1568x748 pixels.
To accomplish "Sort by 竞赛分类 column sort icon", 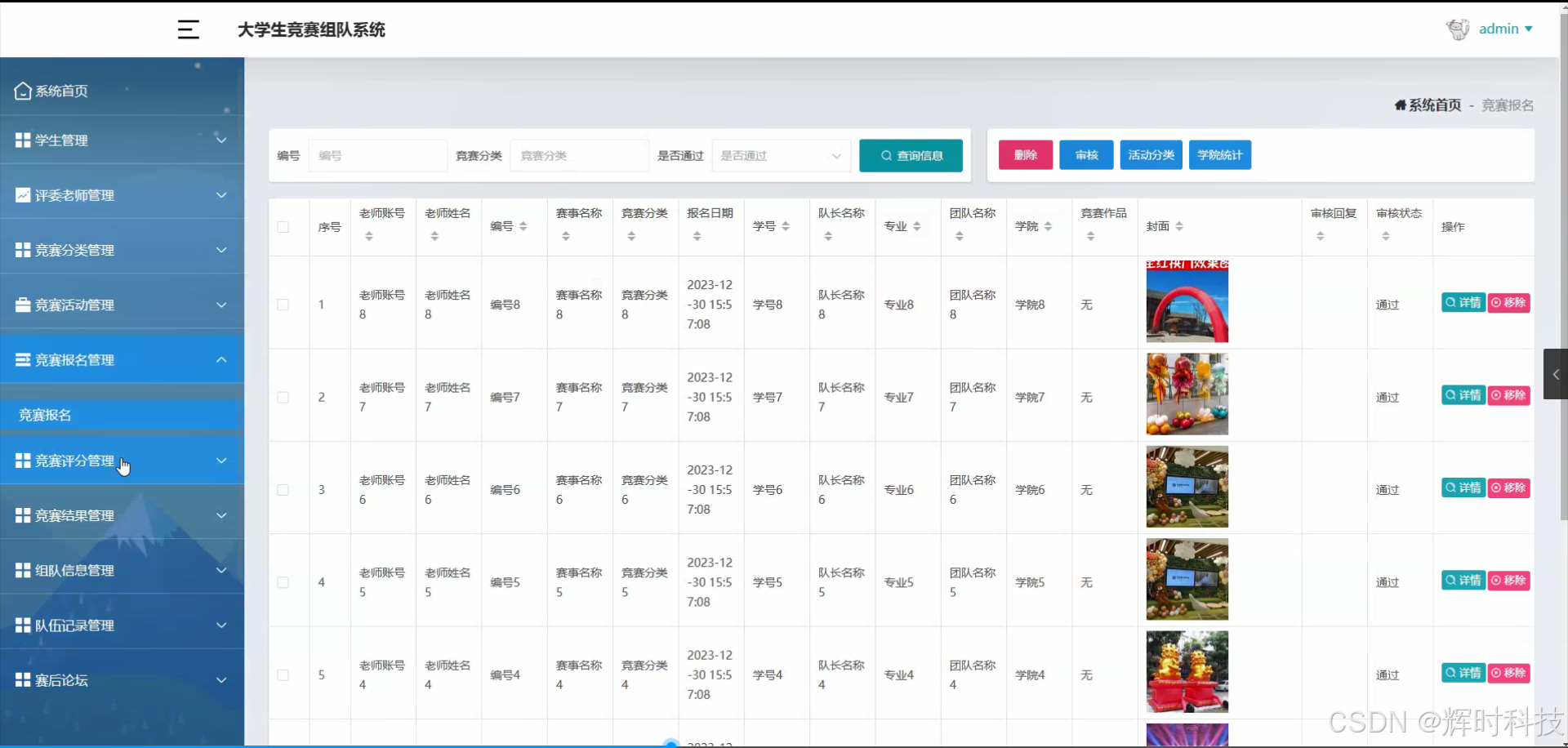I will (631, 236).
